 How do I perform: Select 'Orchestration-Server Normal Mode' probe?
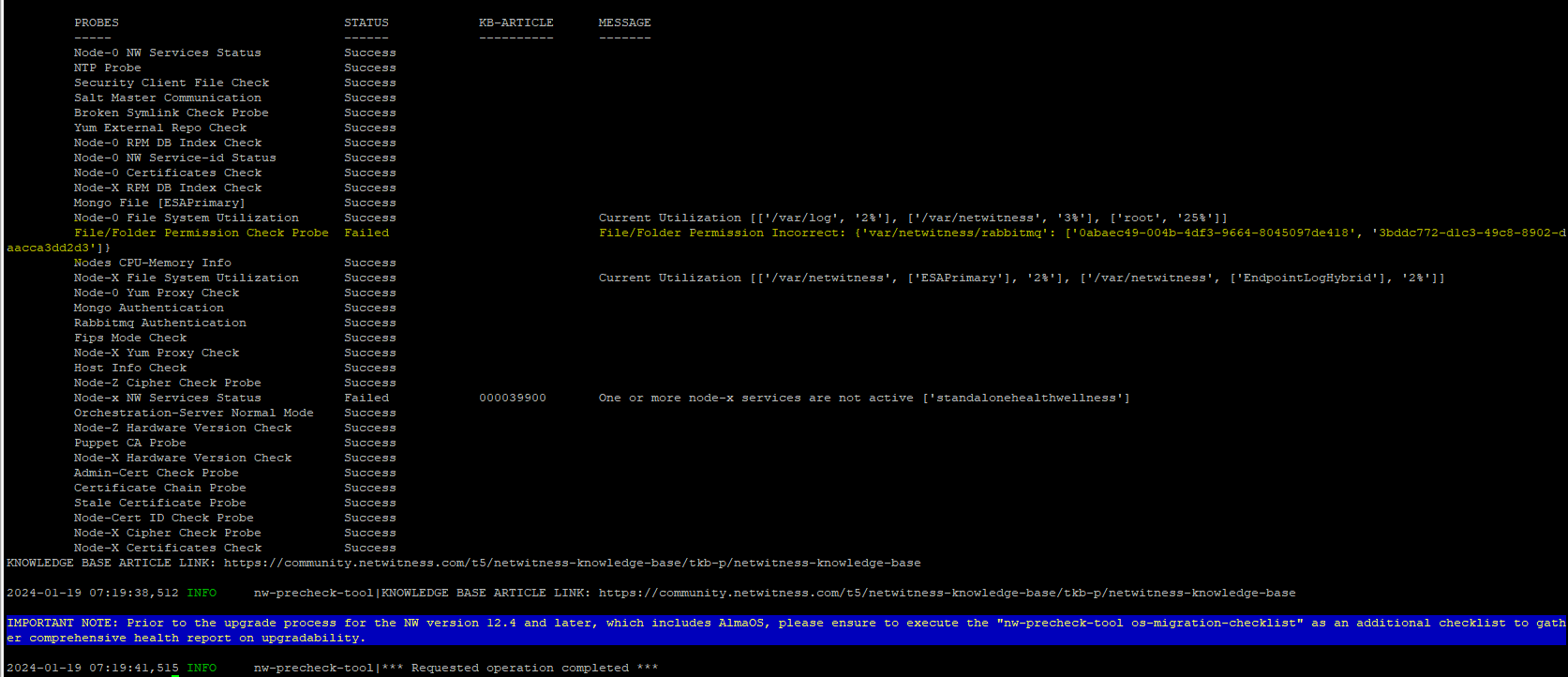[x=194, y=413]
